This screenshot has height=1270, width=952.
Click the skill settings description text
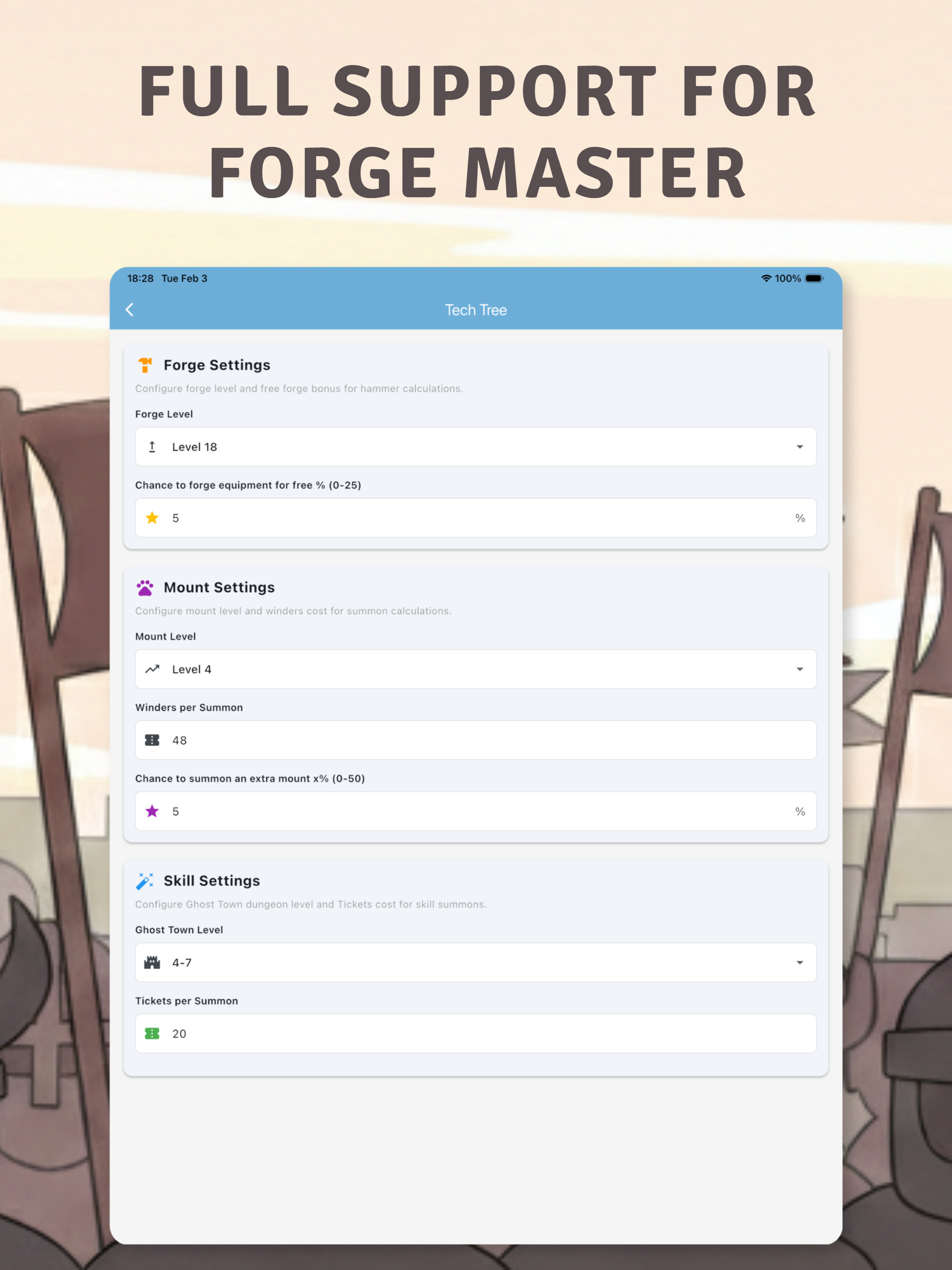click(x=311, y=904)
